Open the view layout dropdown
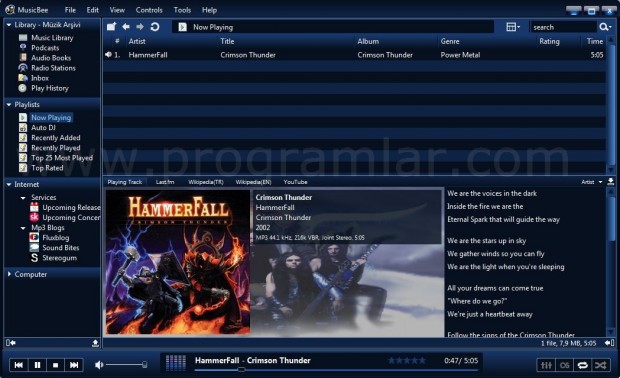Screen dimensions: 620x378 (513, 27)
